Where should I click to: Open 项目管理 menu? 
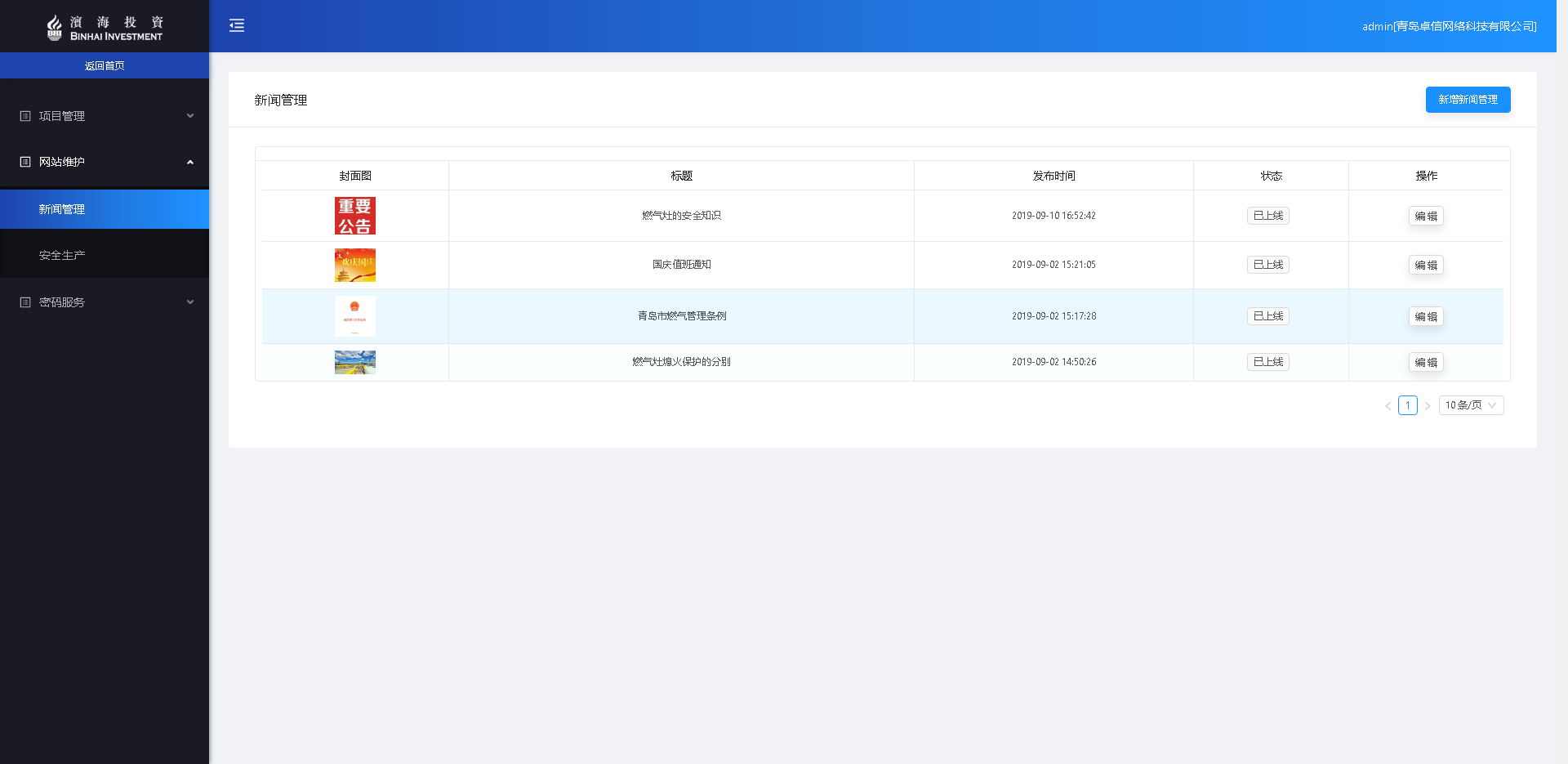click(x=105, y=116)
